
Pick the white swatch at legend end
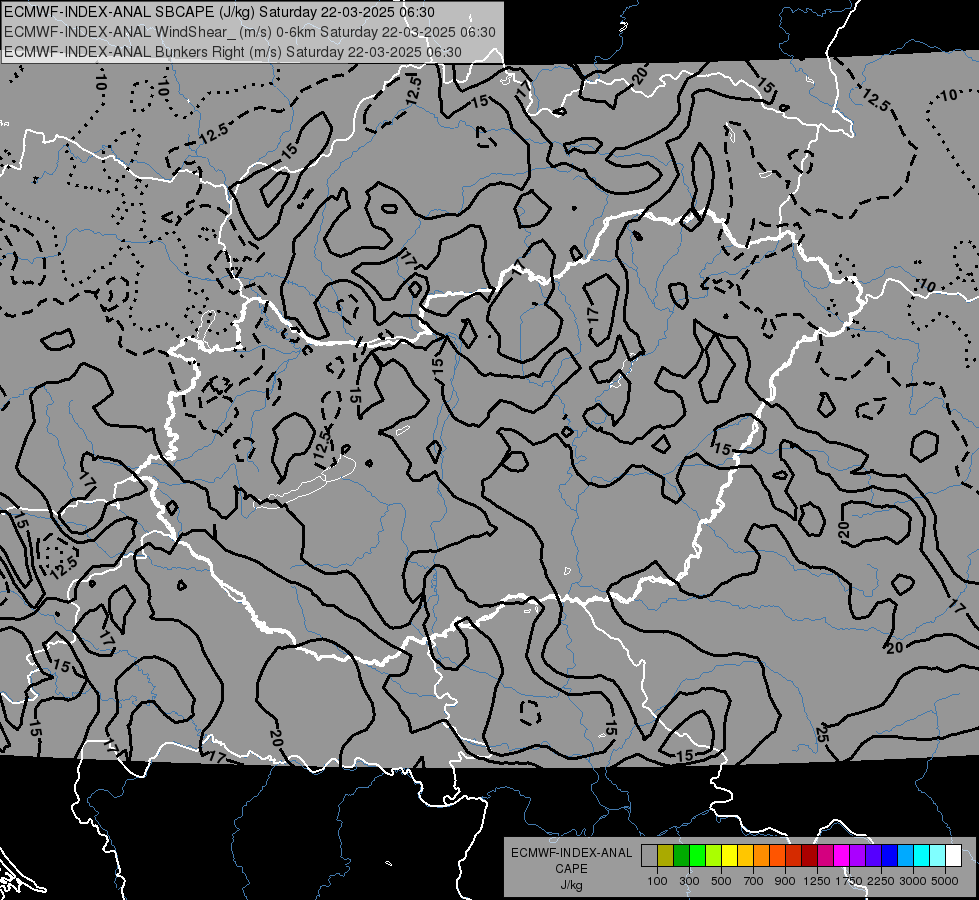(955, 856)
